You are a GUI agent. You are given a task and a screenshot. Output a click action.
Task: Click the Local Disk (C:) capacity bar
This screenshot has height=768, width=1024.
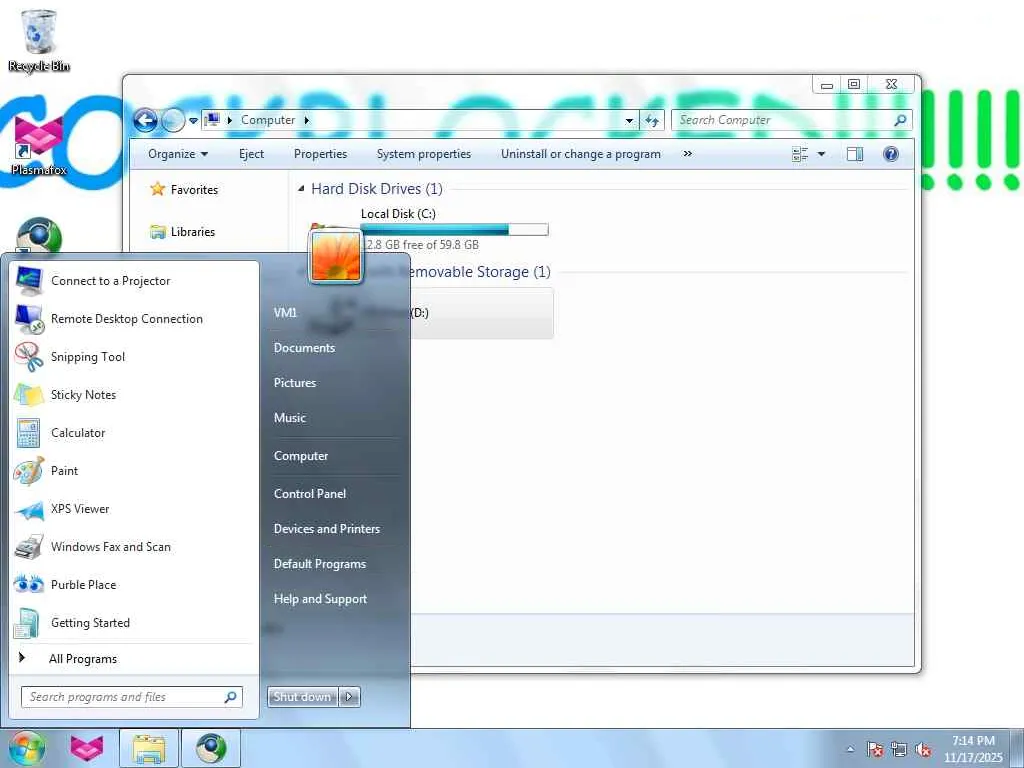click(x=454, y=229)
